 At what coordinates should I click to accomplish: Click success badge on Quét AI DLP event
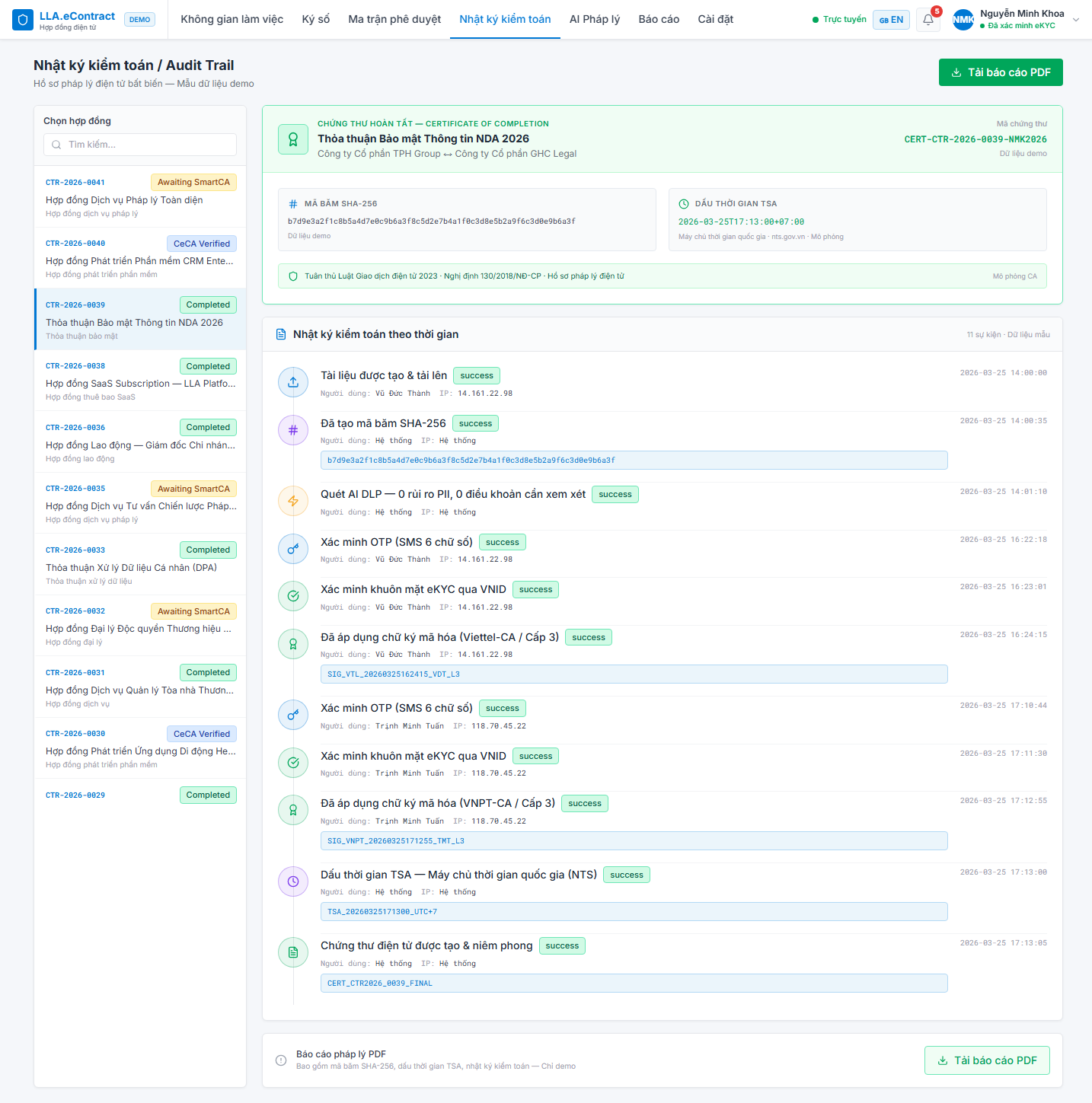615,495
